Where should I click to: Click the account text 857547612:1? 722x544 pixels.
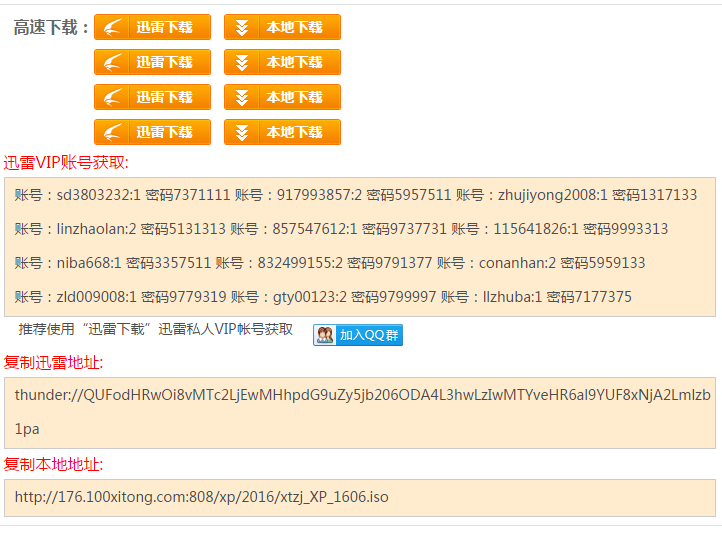314,229
